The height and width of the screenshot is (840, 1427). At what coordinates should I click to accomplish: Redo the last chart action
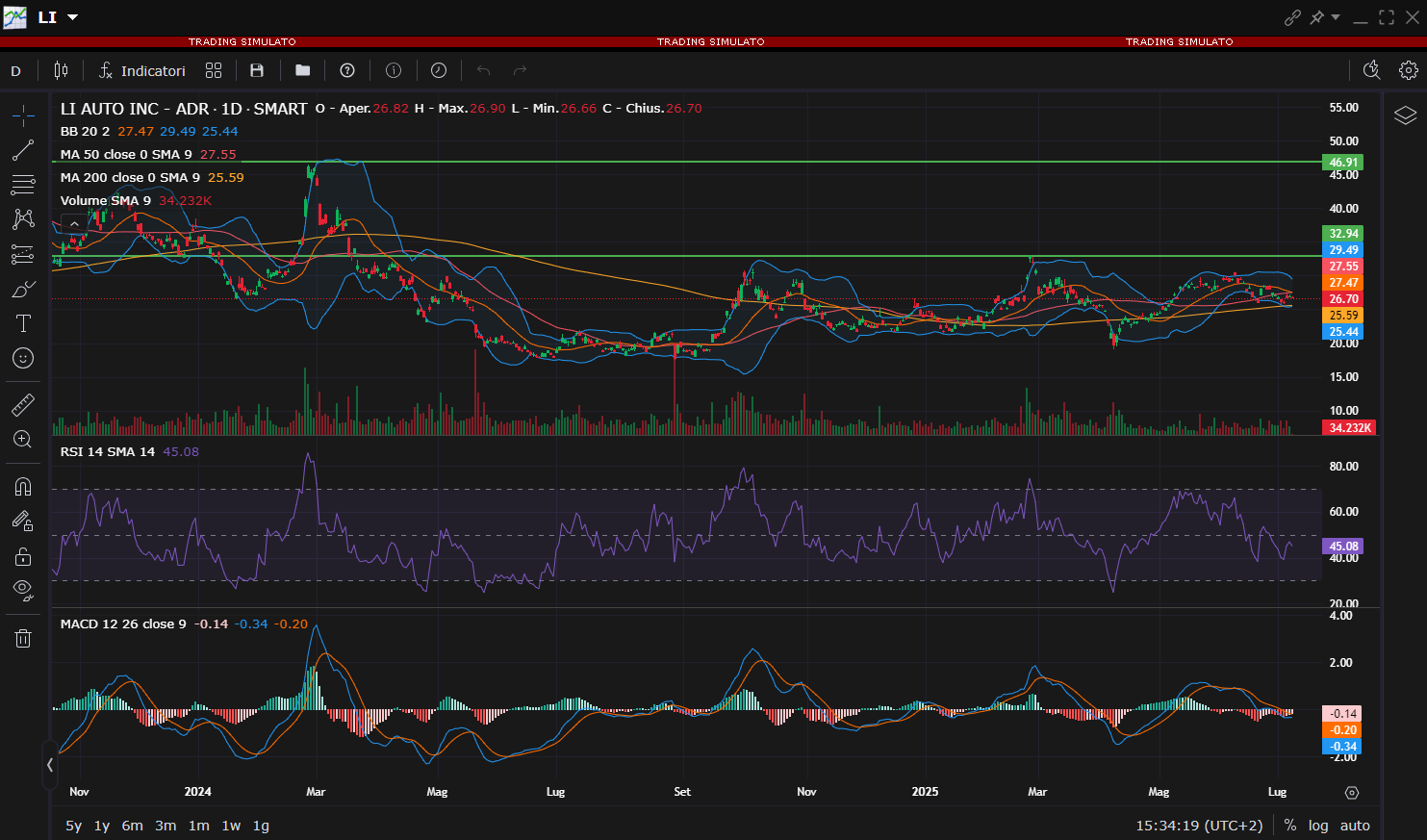click(521, 70)
